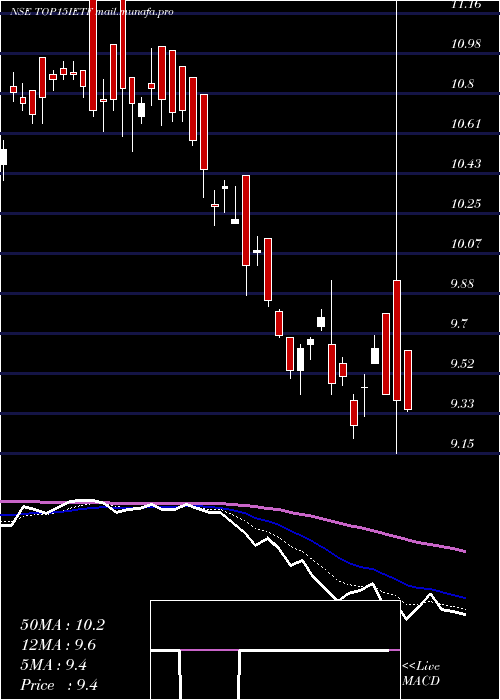Click the 10.25 price axis label
Screen dimensions: 500x700
pos(466,204)
